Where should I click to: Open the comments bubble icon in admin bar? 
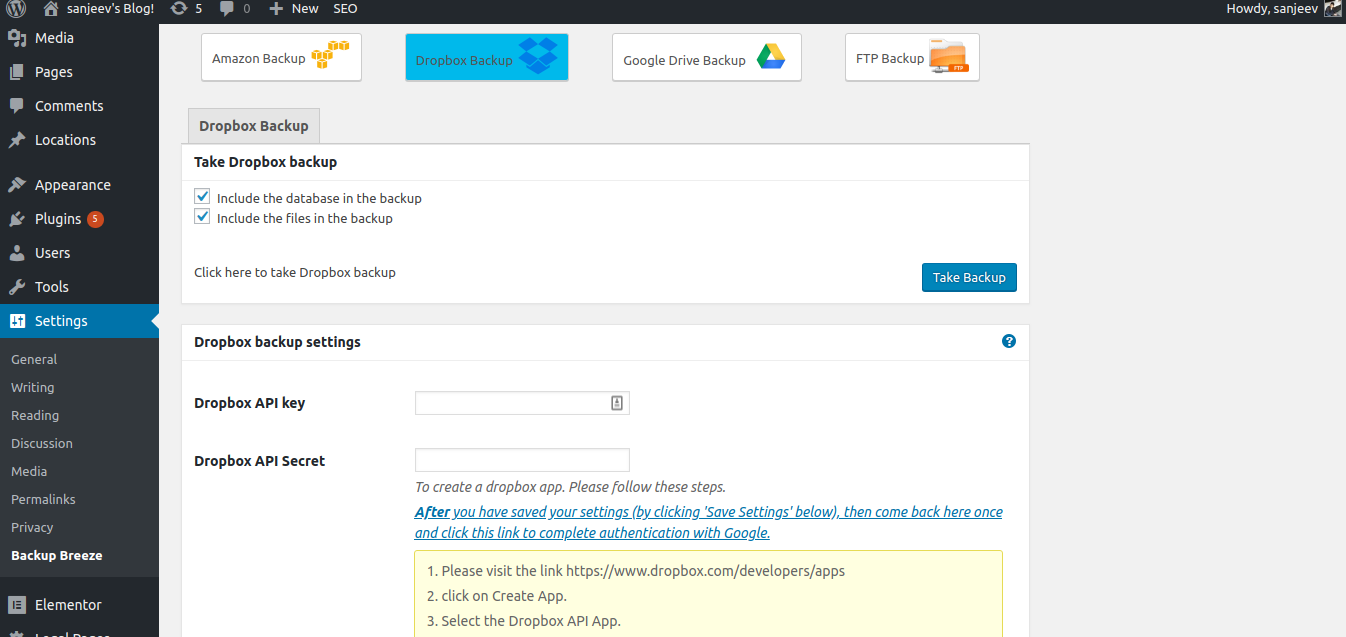227,9
